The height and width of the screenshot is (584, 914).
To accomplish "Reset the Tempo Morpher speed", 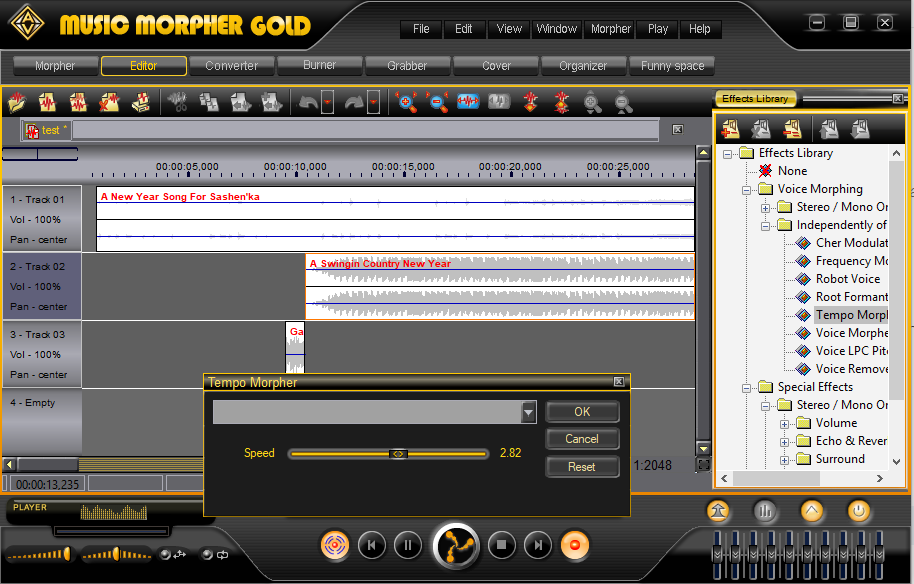I will [x=582, y=467].
